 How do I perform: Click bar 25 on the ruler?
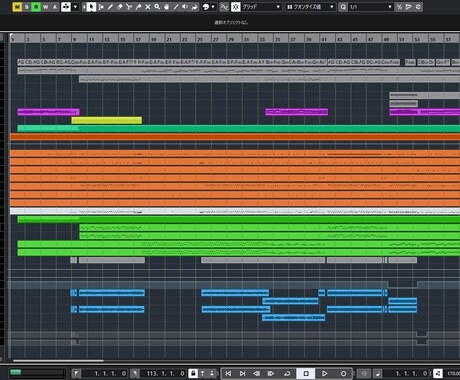point(200,39)
